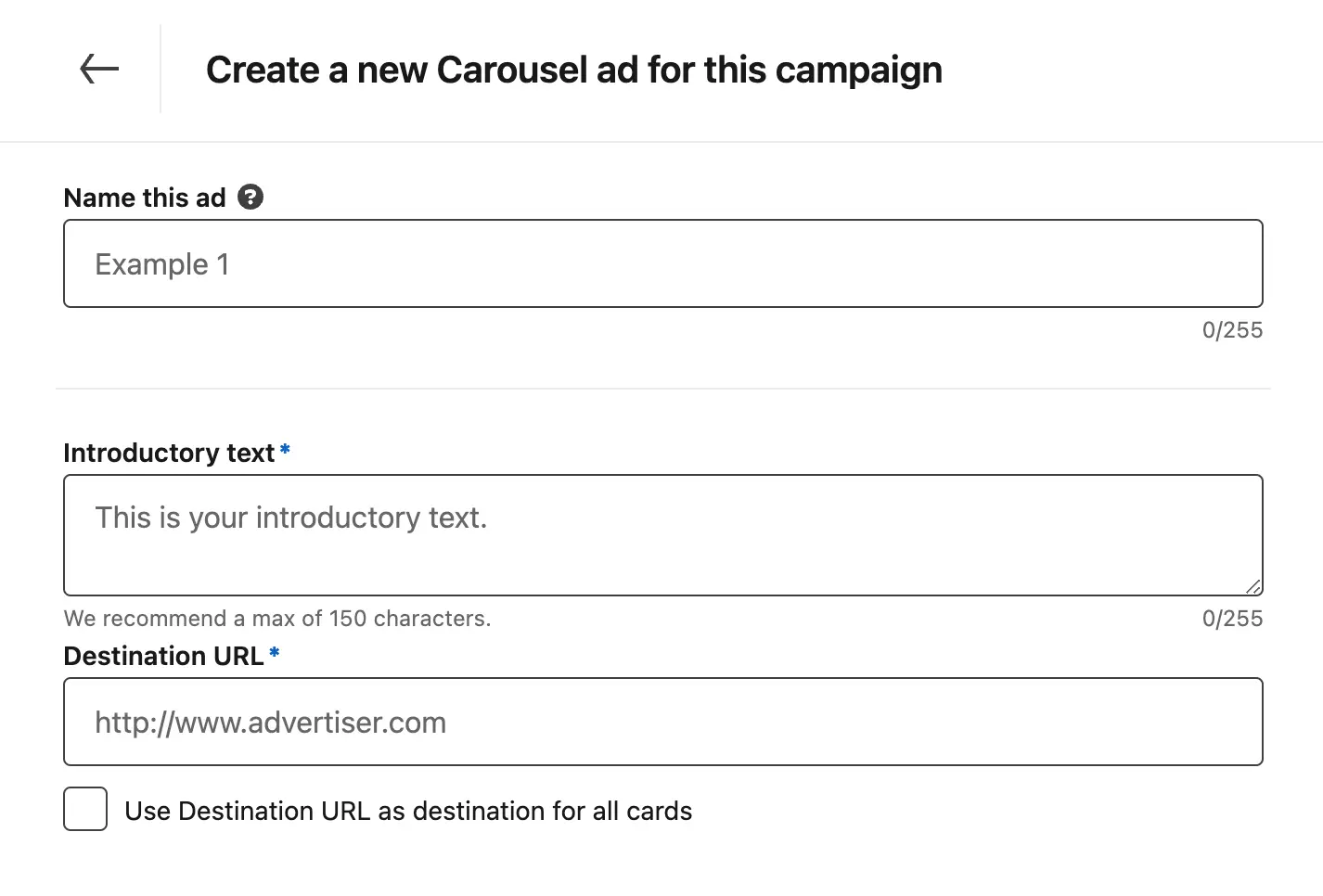
Task: Focus the Name this ad input field
Action: (x=663, y=263)
